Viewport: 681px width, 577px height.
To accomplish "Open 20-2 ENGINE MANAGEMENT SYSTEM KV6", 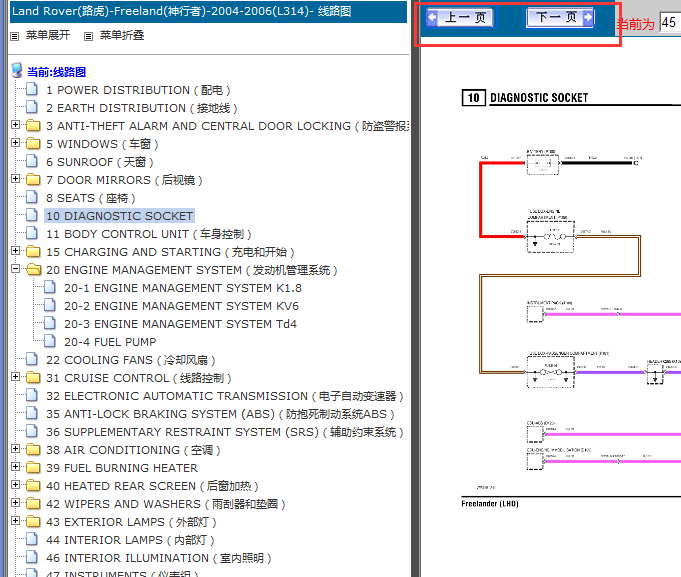I will click(x=182, y=306).
